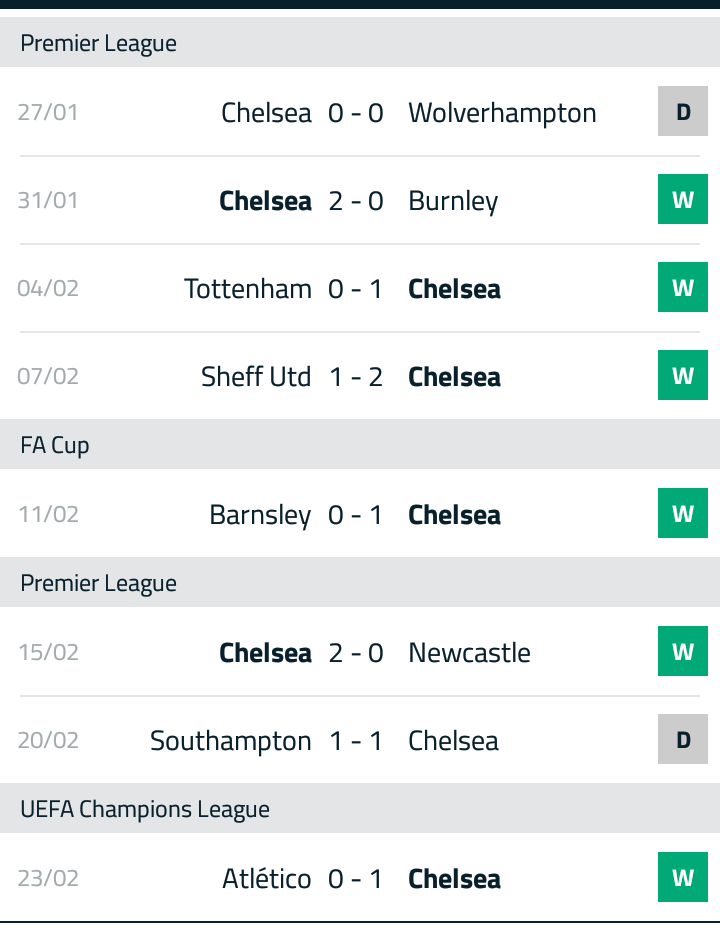Open the Southampton team link
The height and width of the screenshot is (928, 720).
point(231,741)
